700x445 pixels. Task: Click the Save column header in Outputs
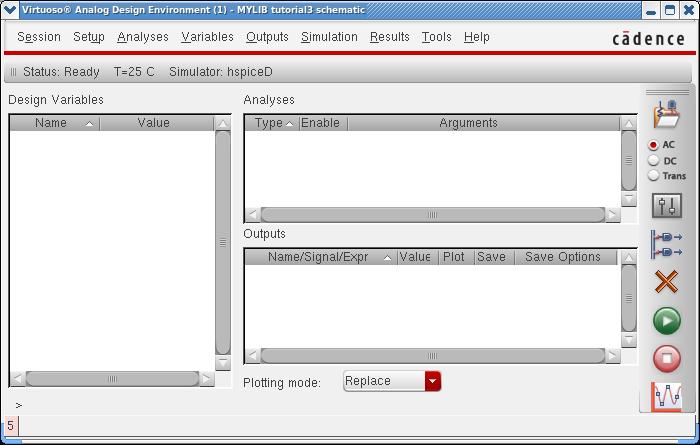pyautogui.click(x=494, y=257)
